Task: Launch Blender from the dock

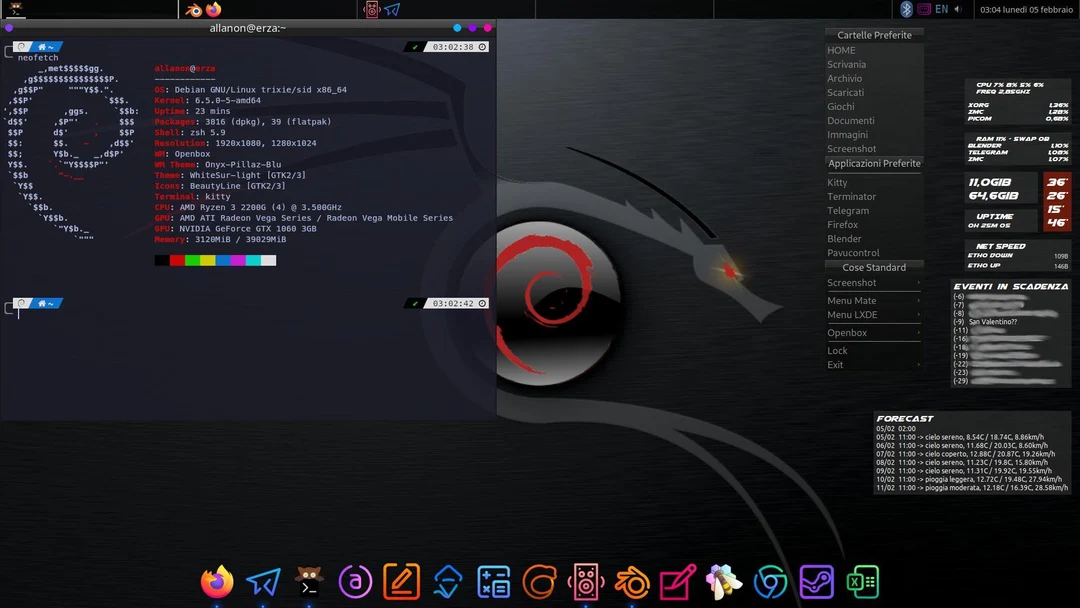Action: pos(631,580)
